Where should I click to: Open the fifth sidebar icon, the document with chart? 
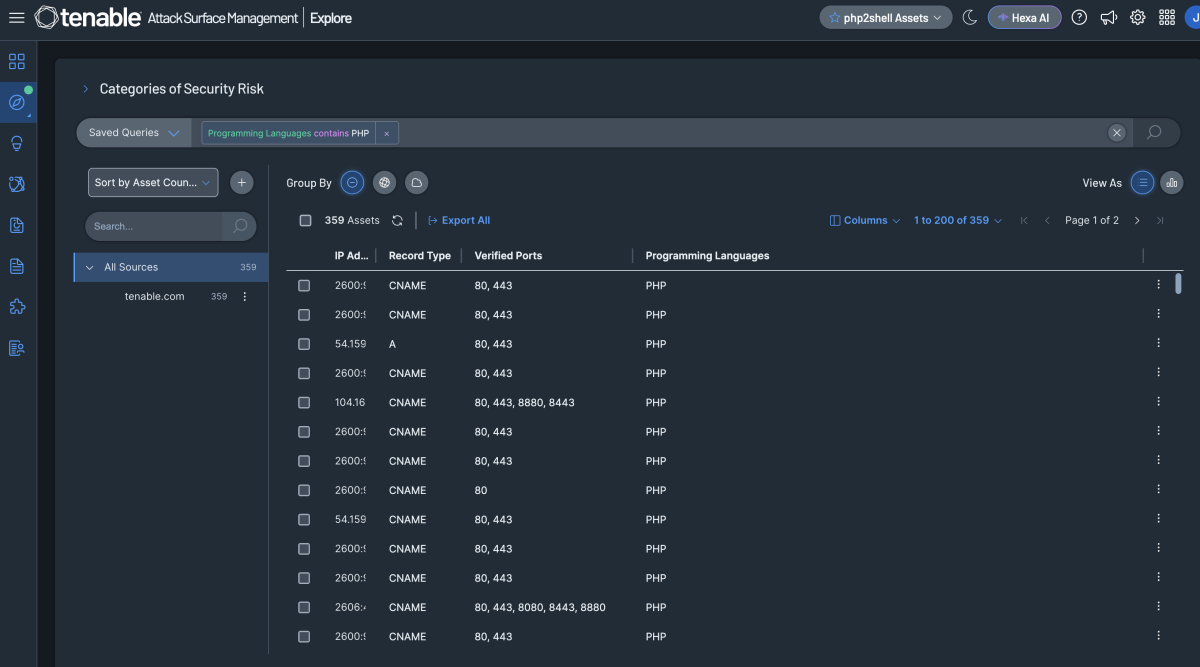(17, 225)
